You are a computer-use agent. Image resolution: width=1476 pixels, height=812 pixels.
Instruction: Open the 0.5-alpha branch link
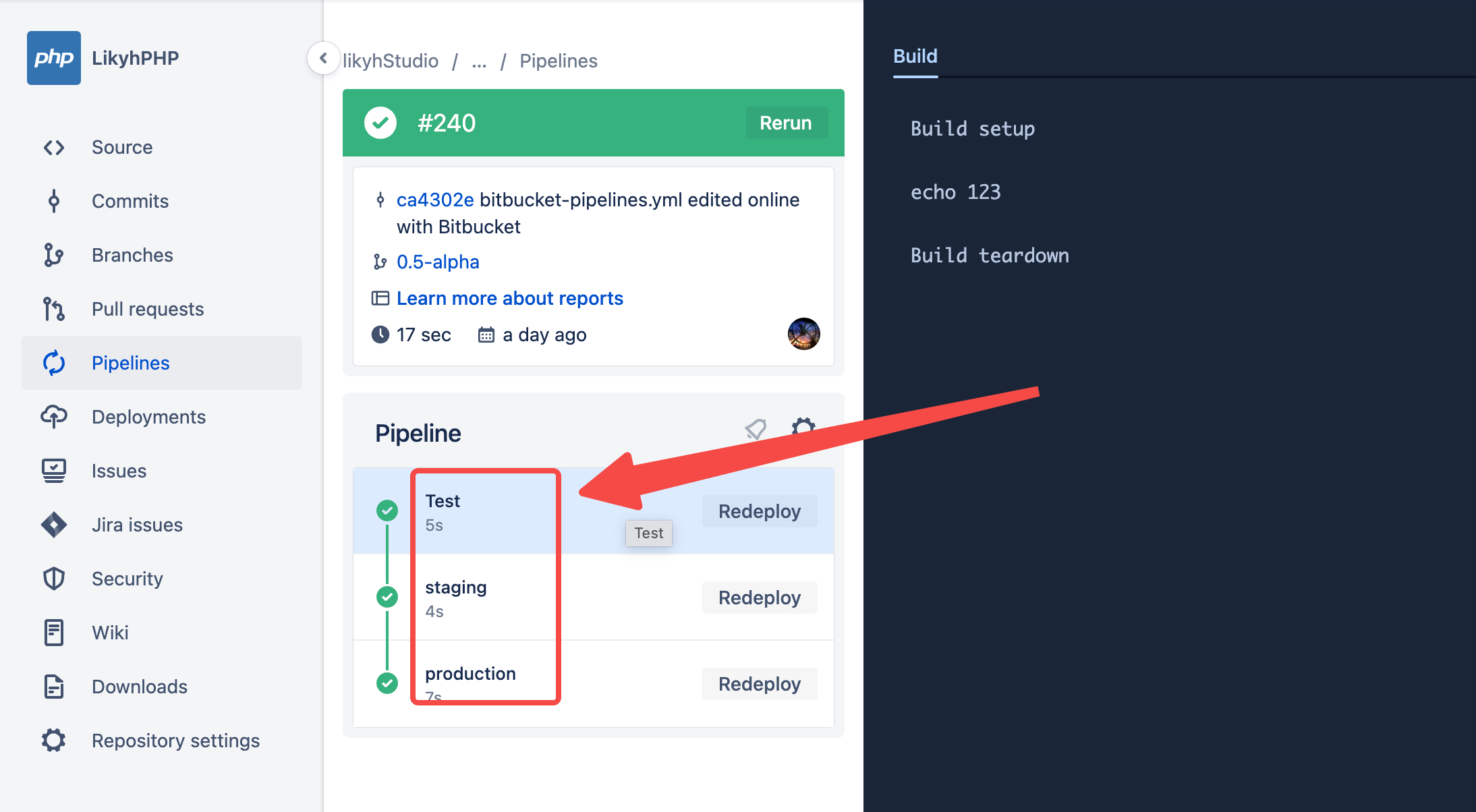coord(437,262)
